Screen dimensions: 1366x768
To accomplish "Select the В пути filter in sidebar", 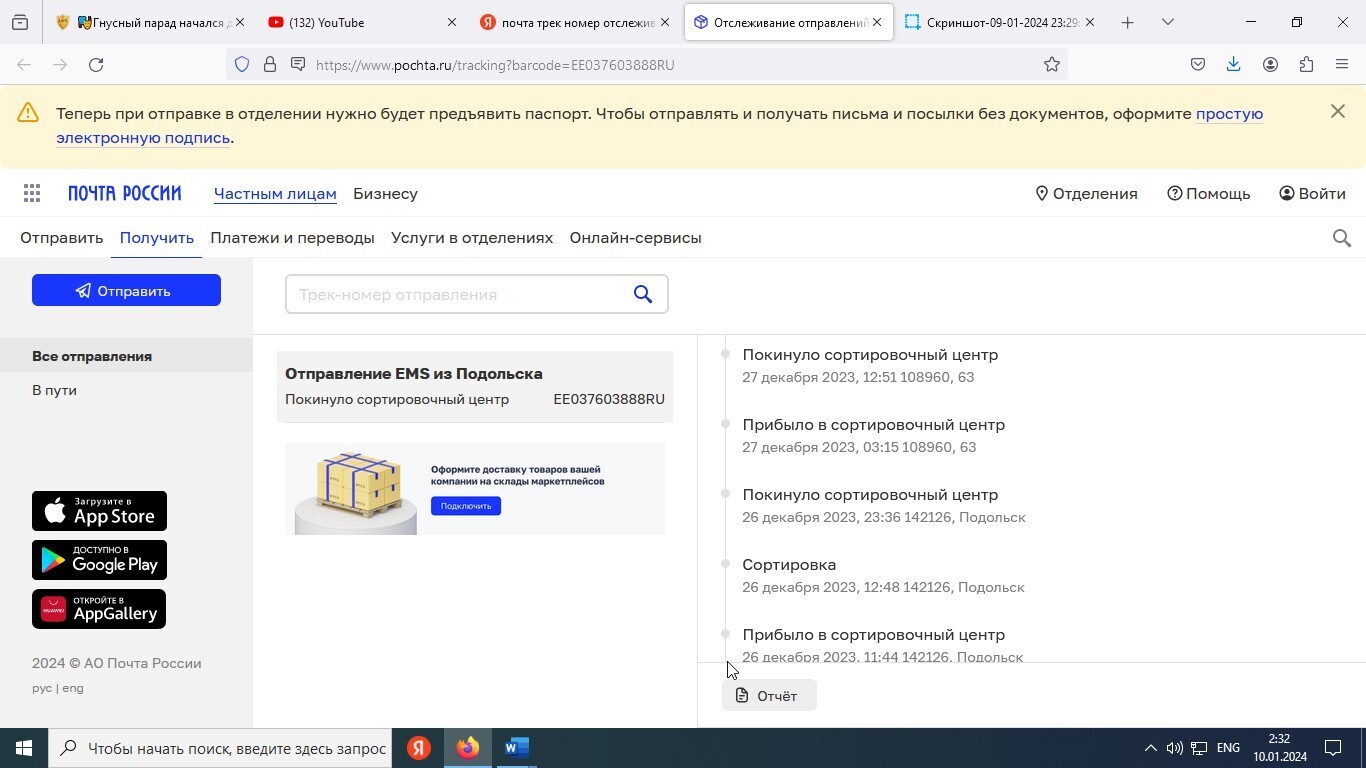I will pos(55,390).
